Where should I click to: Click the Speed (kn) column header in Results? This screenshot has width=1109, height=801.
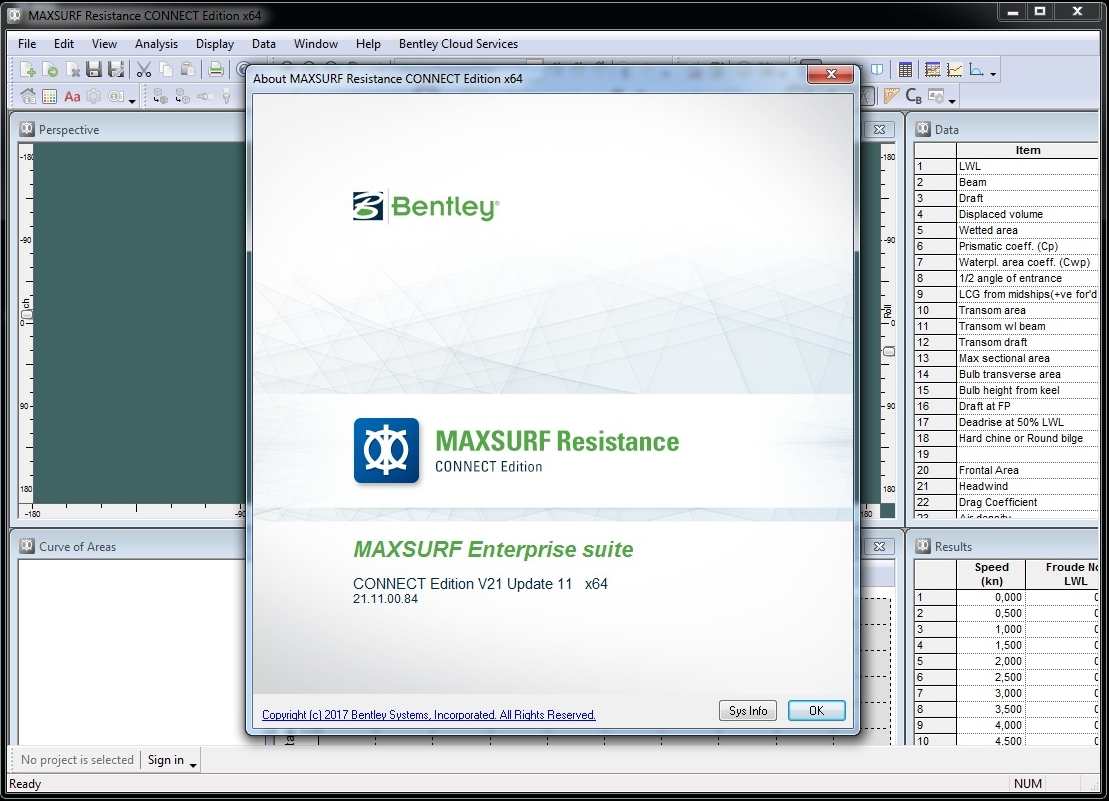point(991,574)
